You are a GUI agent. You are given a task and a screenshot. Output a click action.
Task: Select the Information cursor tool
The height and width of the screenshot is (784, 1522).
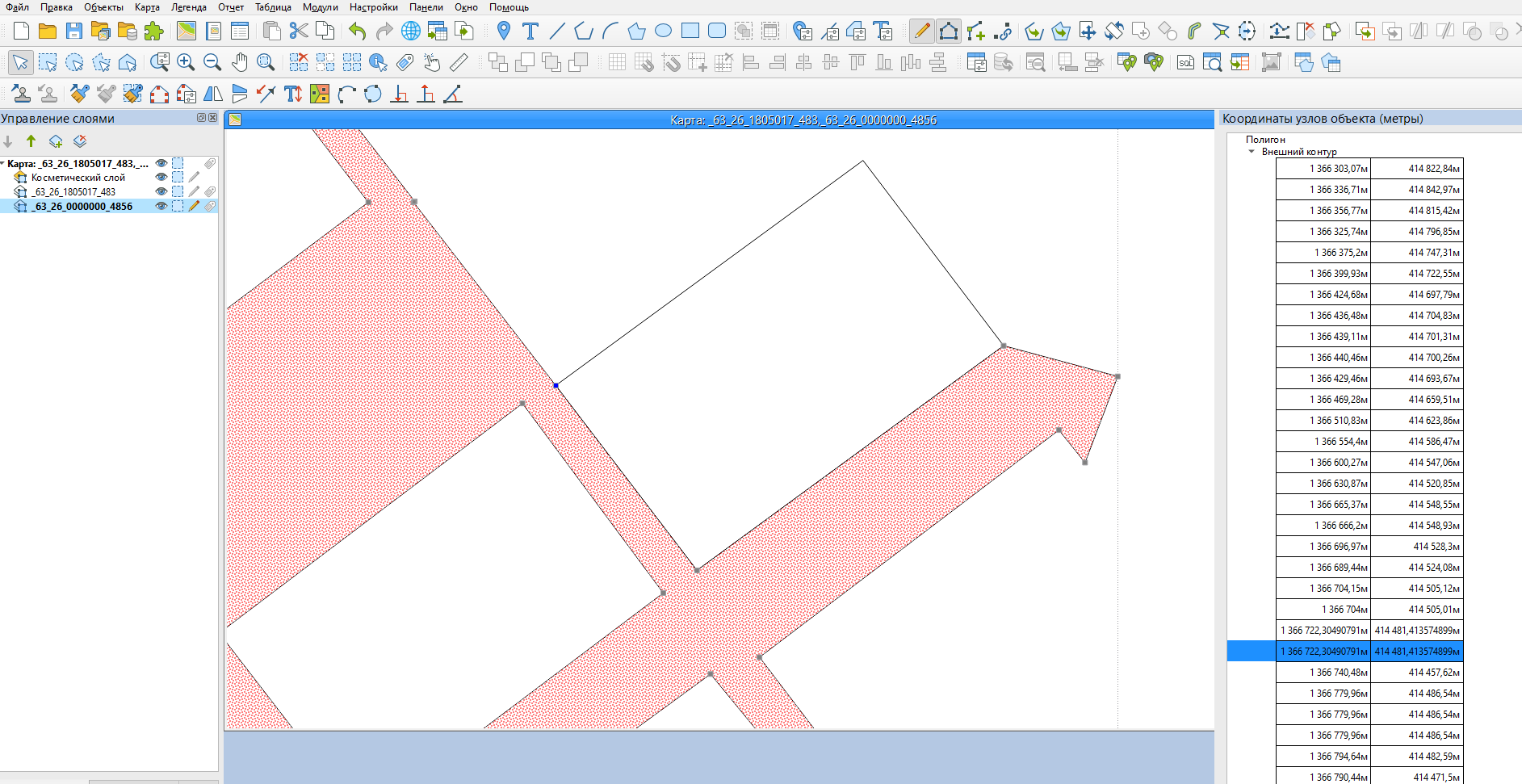coord(377,62)
